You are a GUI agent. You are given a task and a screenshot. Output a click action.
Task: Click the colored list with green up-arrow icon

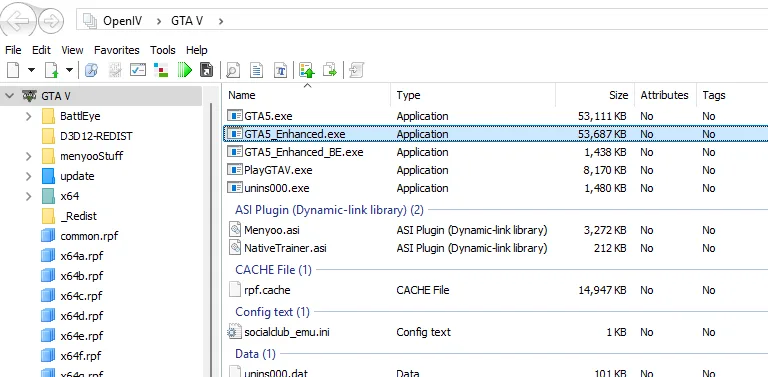307,71
